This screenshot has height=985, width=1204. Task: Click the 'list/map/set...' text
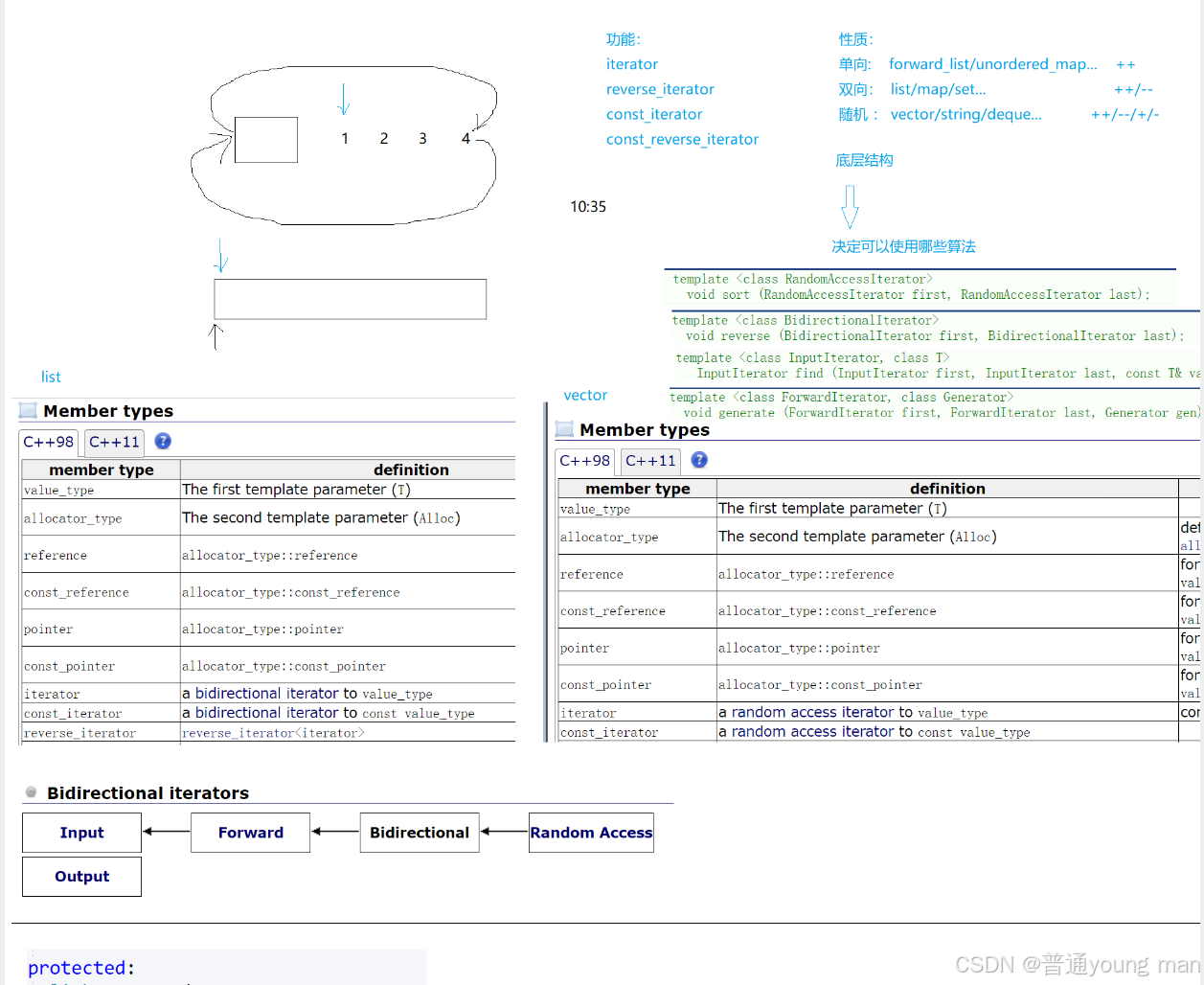[x=938, y=89]
